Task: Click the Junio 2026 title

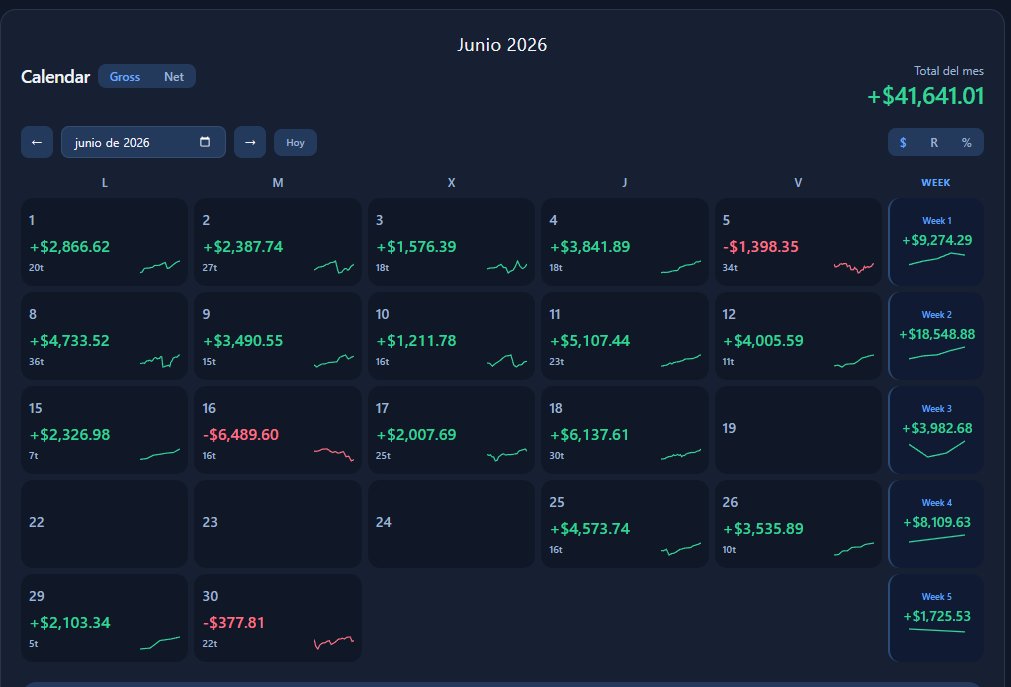Action: click(x=502, y=45)
